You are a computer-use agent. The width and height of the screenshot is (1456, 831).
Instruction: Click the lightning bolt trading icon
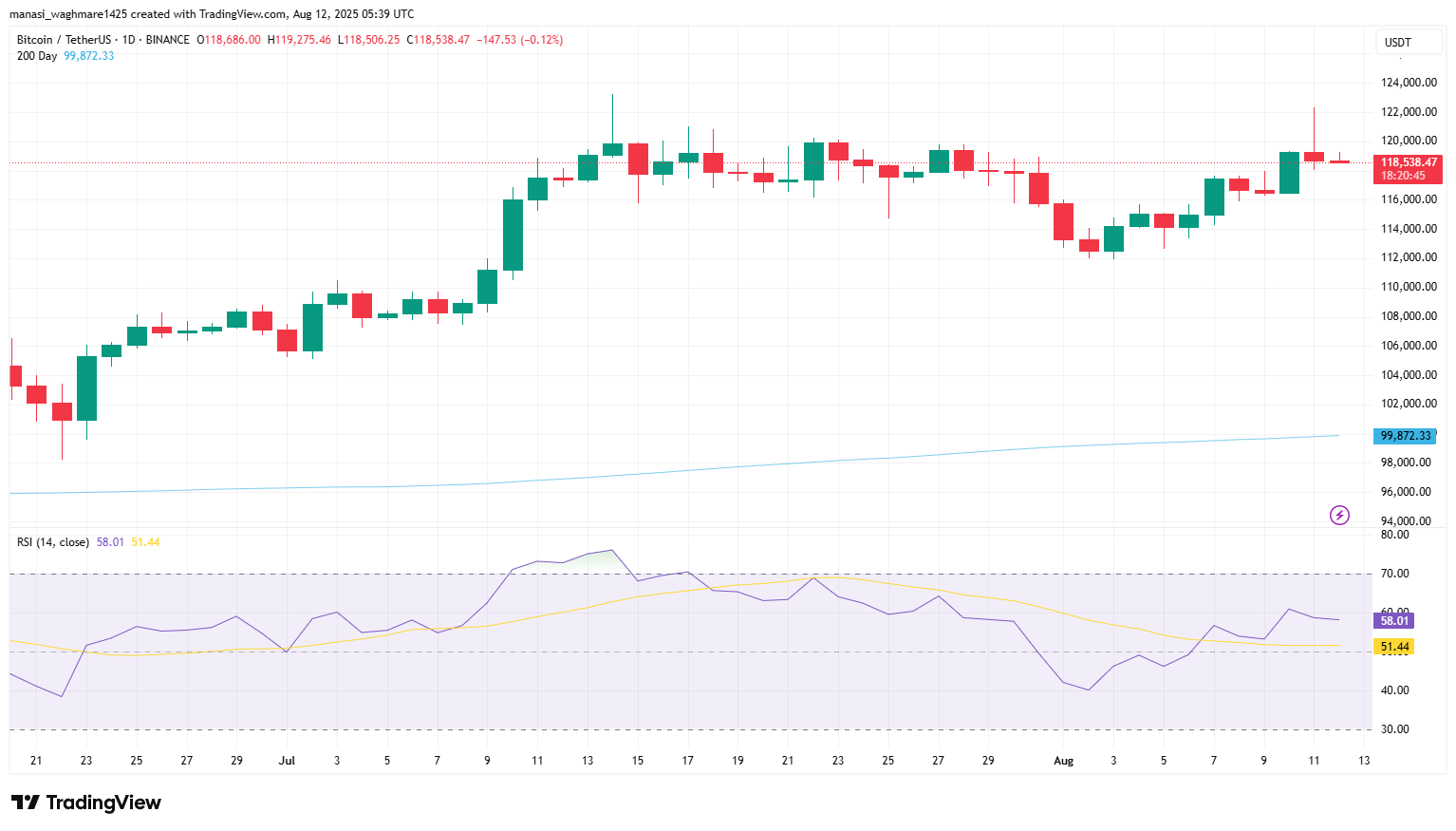[x=1338, y=515]
